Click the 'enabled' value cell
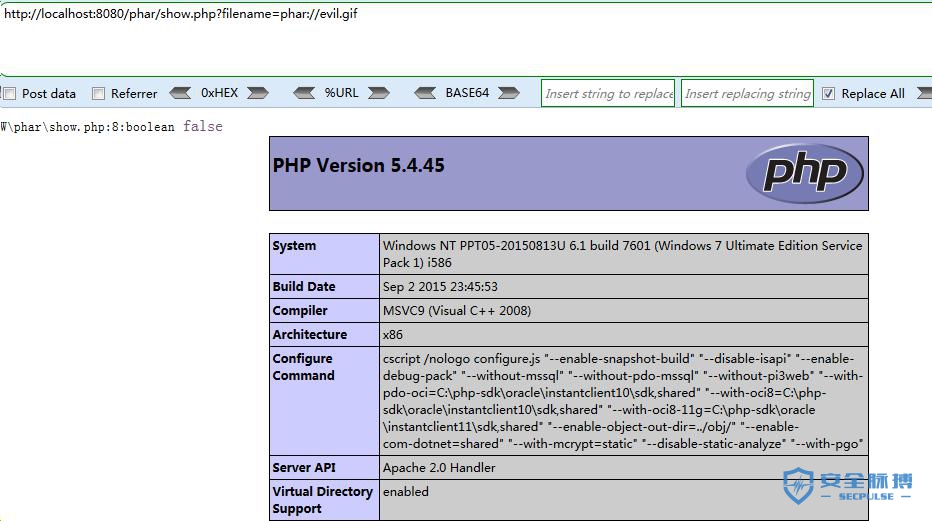This screenshot has height=521, width=932. tap(624, 500)
